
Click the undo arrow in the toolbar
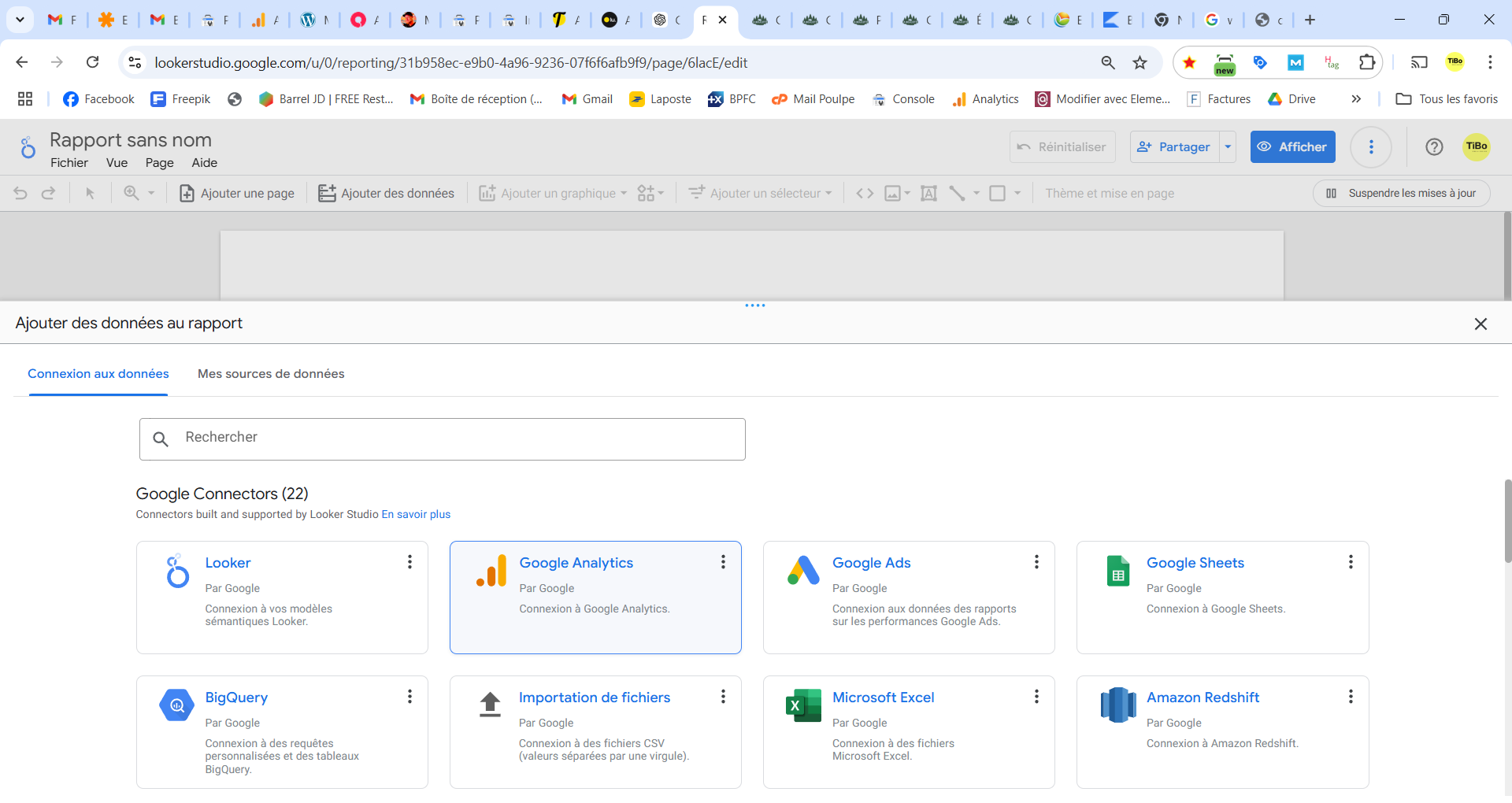[20, 194]
